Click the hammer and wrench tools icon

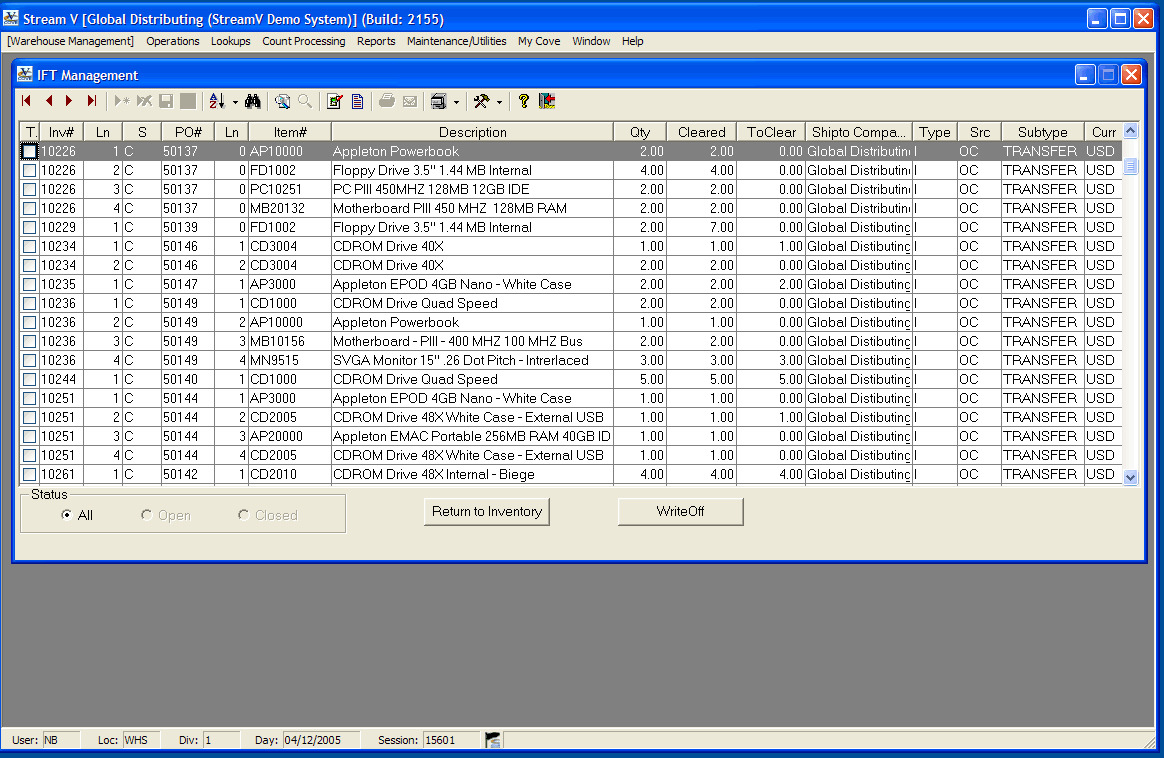(x=482, y=101)
